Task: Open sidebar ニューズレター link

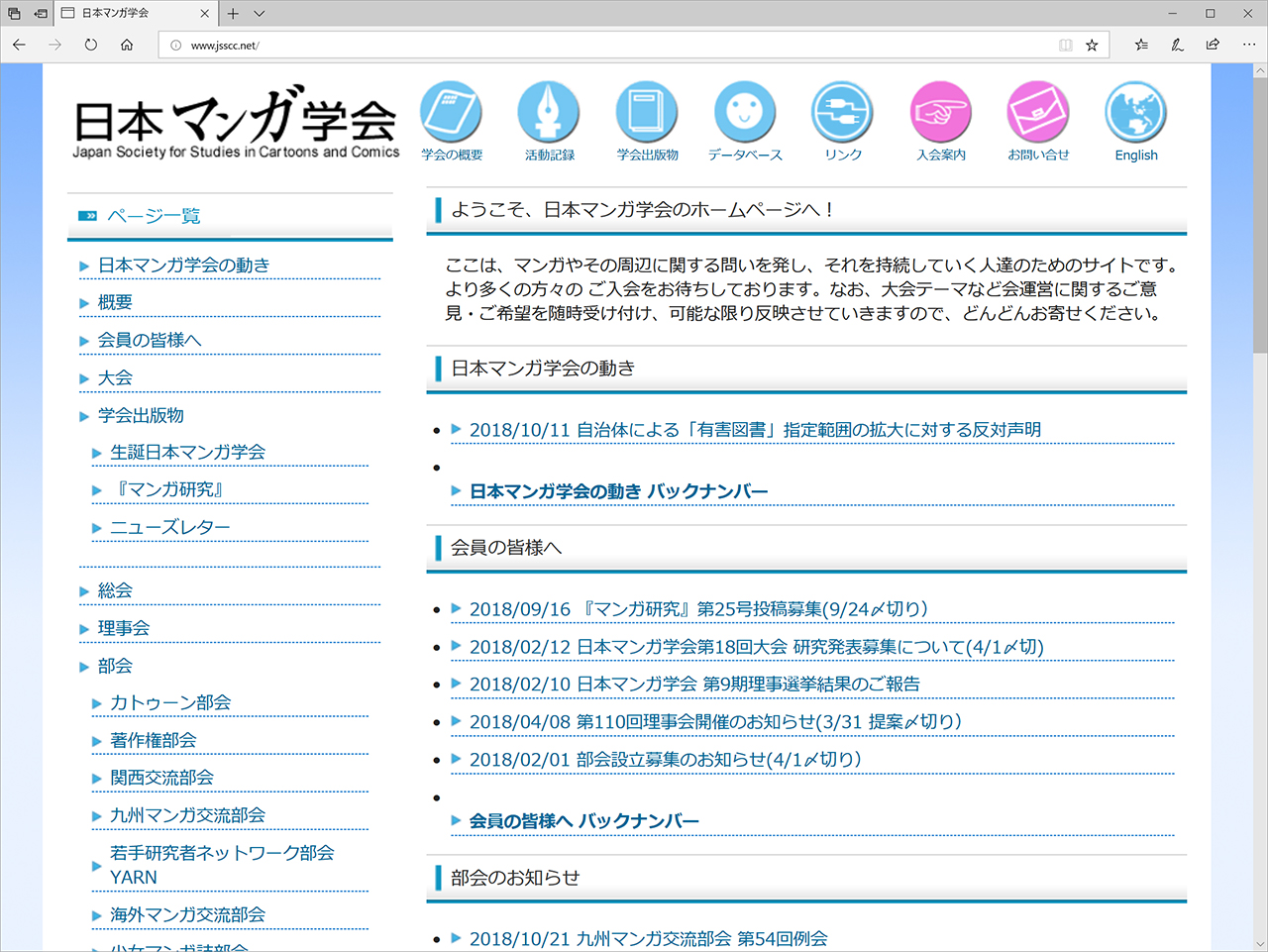Action: [x=169, y=527]
